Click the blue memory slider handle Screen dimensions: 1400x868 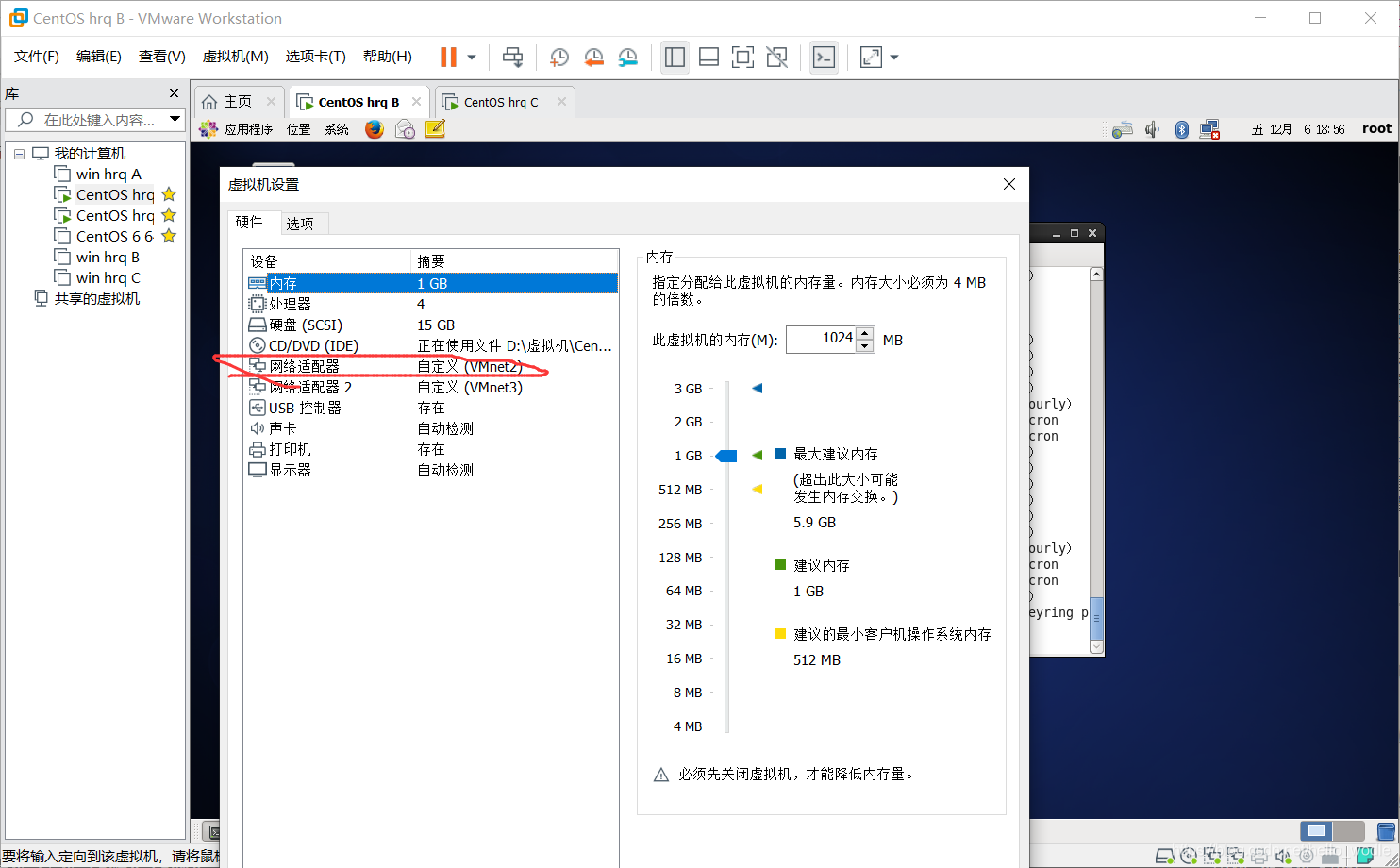[x=726, y=456]
